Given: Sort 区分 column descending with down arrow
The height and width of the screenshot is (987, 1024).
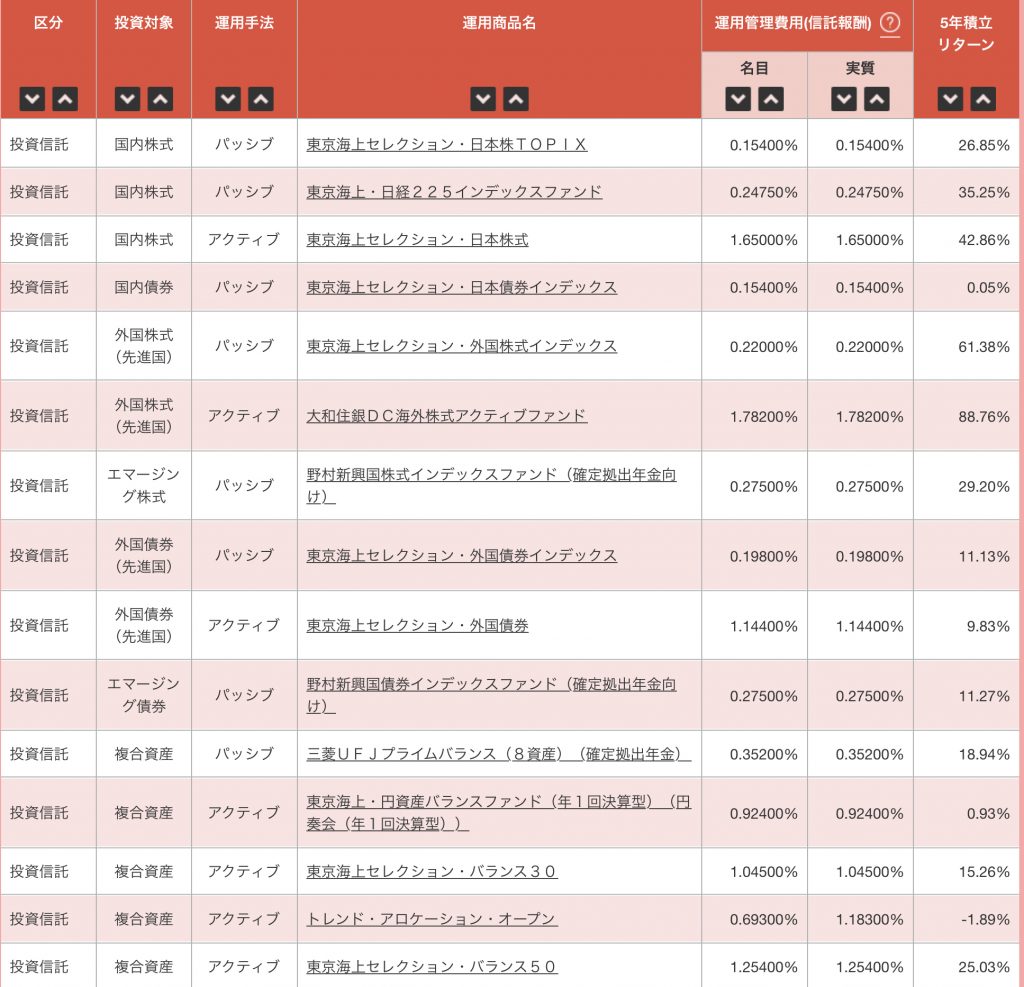Looking at the screenshot, I should click(33, 99).
